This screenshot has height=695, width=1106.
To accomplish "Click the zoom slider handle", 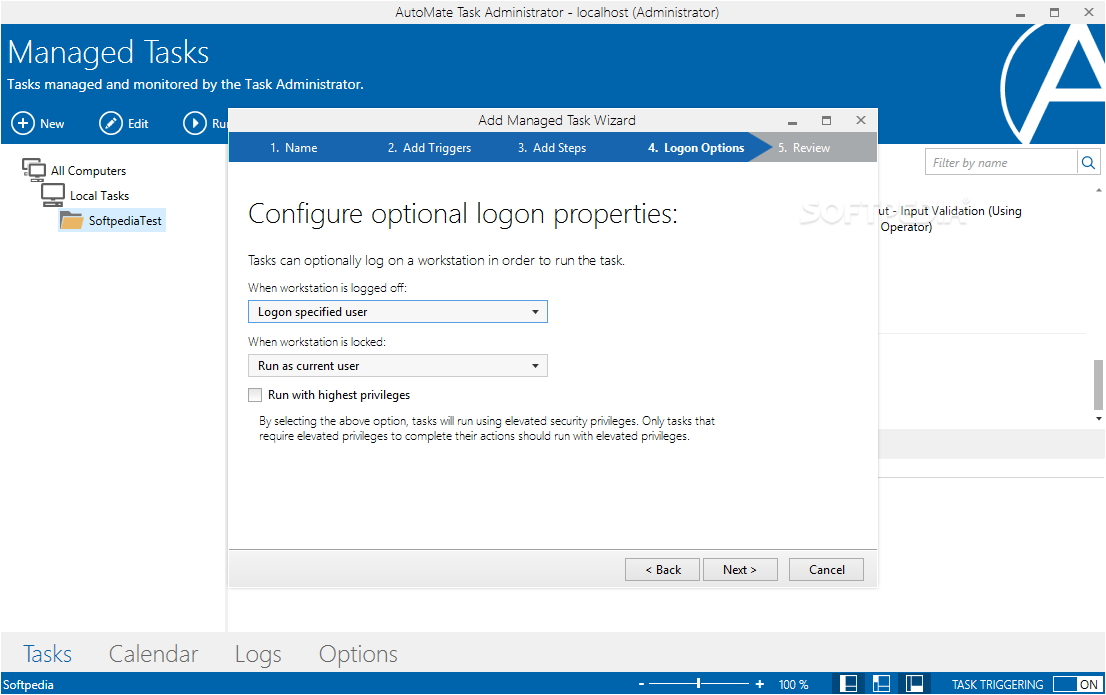I will click(698, 683).
